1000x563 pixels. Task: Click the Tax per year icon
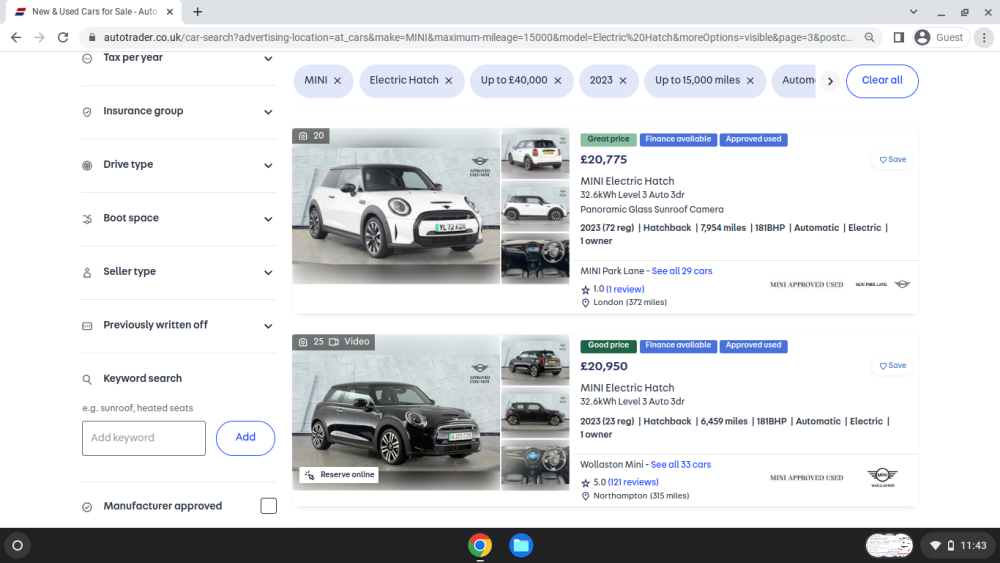tap(87, 59)
